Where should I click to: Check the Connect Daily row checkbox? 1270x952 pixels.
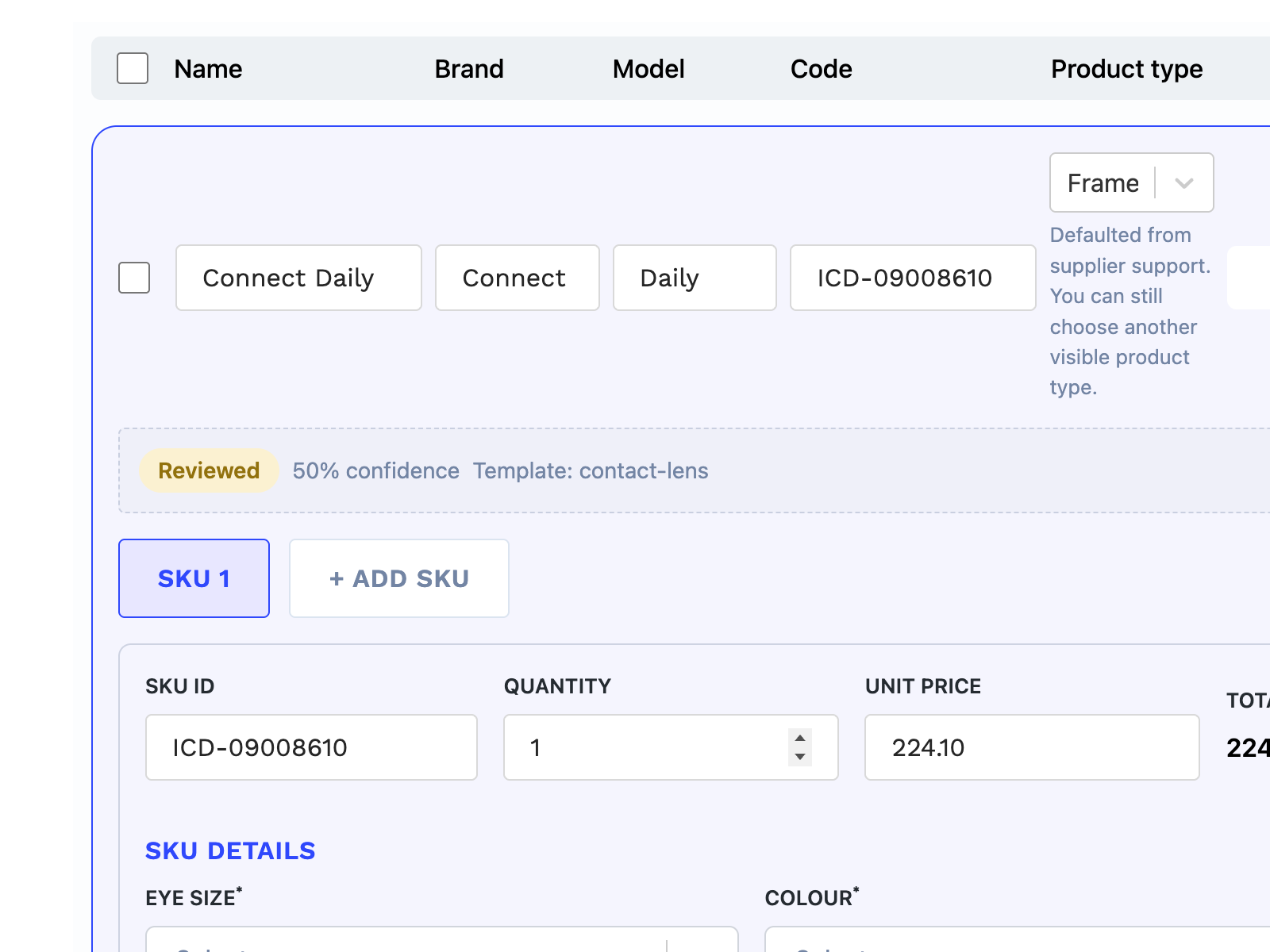(x=134, y=278)
